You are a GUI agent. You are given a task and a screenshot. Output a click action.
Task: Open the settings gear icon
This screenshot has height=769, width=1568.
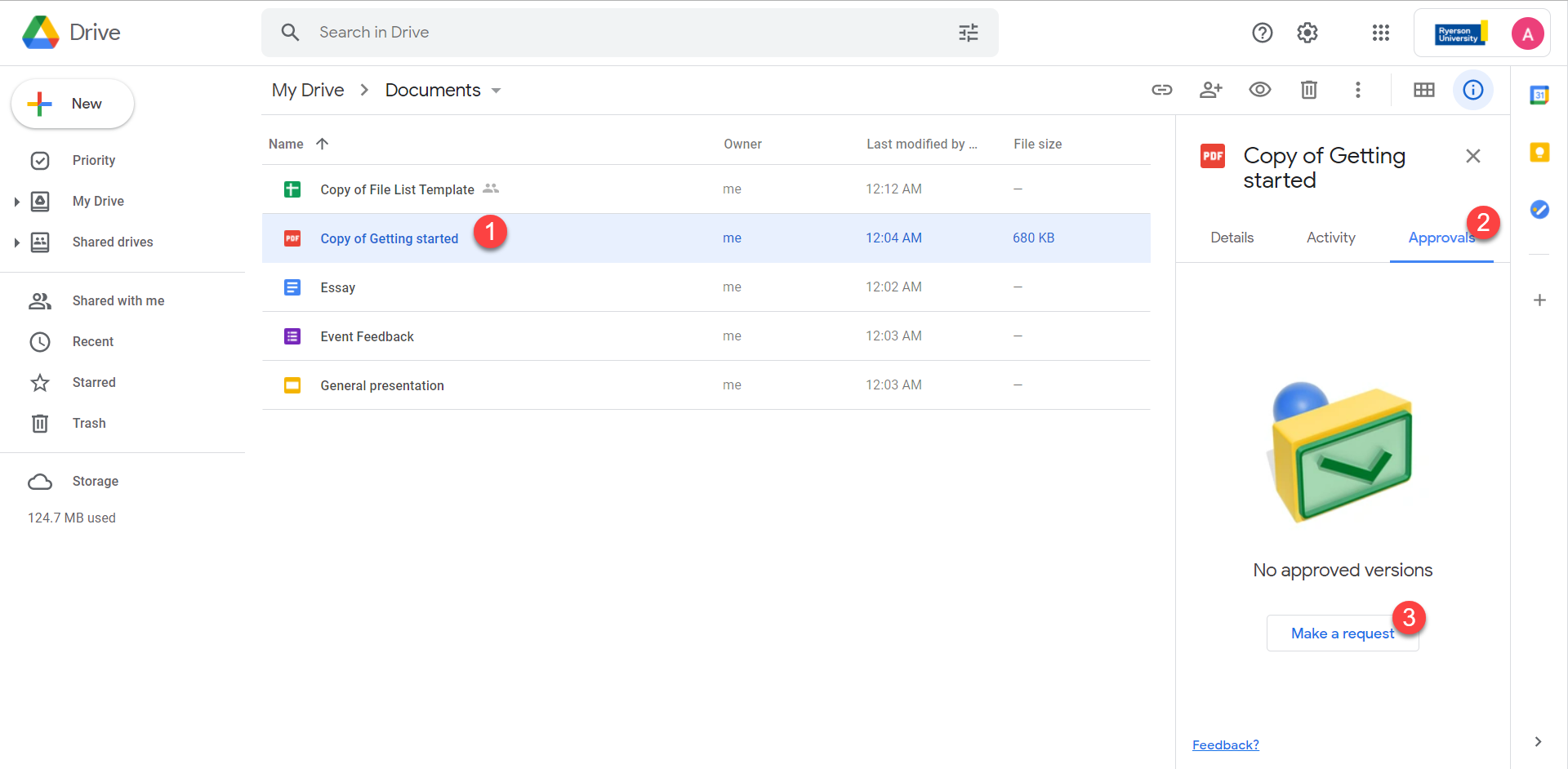coord(1307,33)
